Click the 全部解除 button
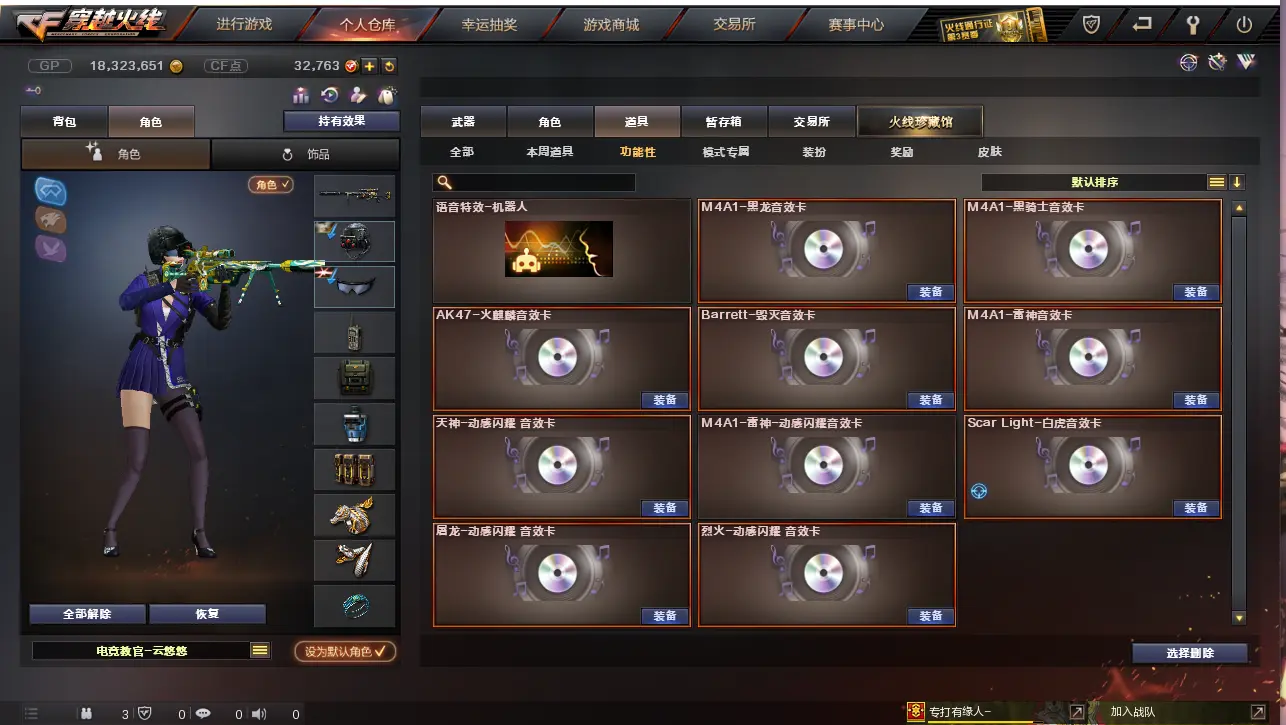Image resolution: width=1286 pixels, height=725 pixels. (x=88, y=614)
